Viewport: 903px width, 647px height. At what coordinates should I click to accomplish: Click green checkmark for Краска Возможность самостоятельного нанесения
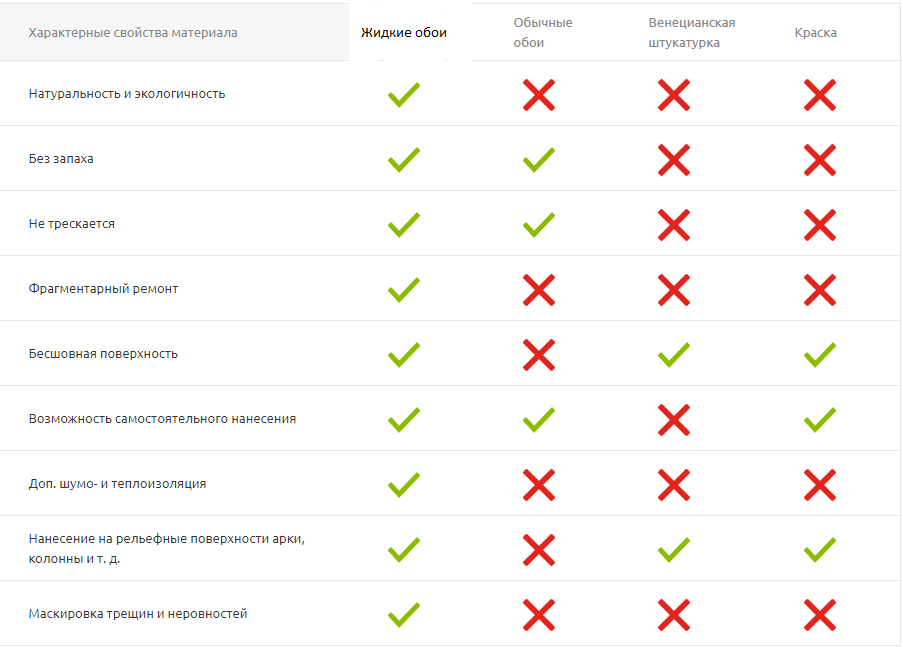820,419
